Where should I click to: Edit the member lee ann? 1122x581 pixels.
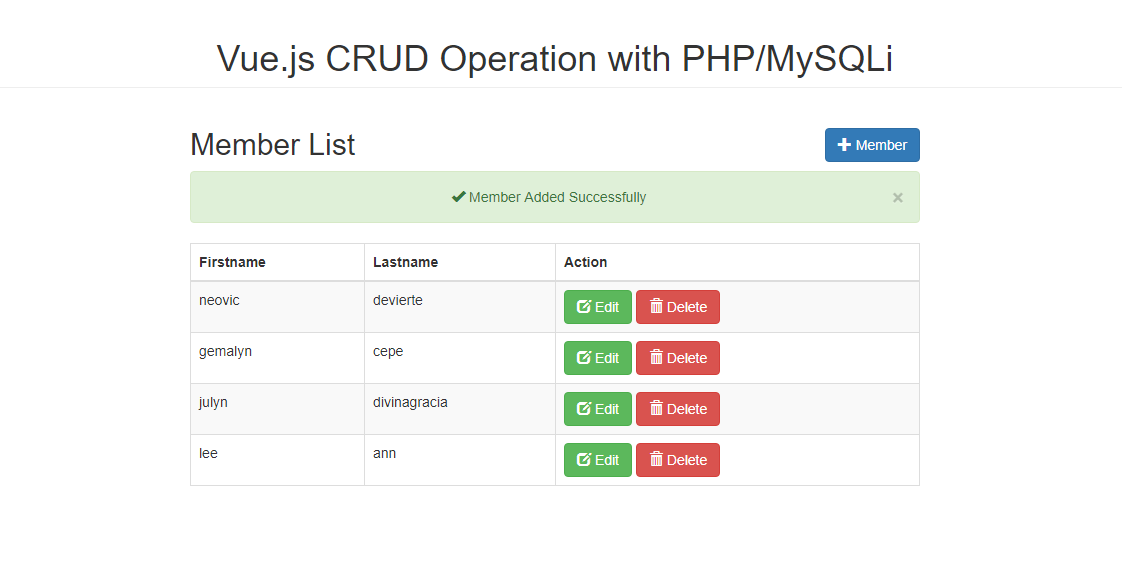click(597, 459)
